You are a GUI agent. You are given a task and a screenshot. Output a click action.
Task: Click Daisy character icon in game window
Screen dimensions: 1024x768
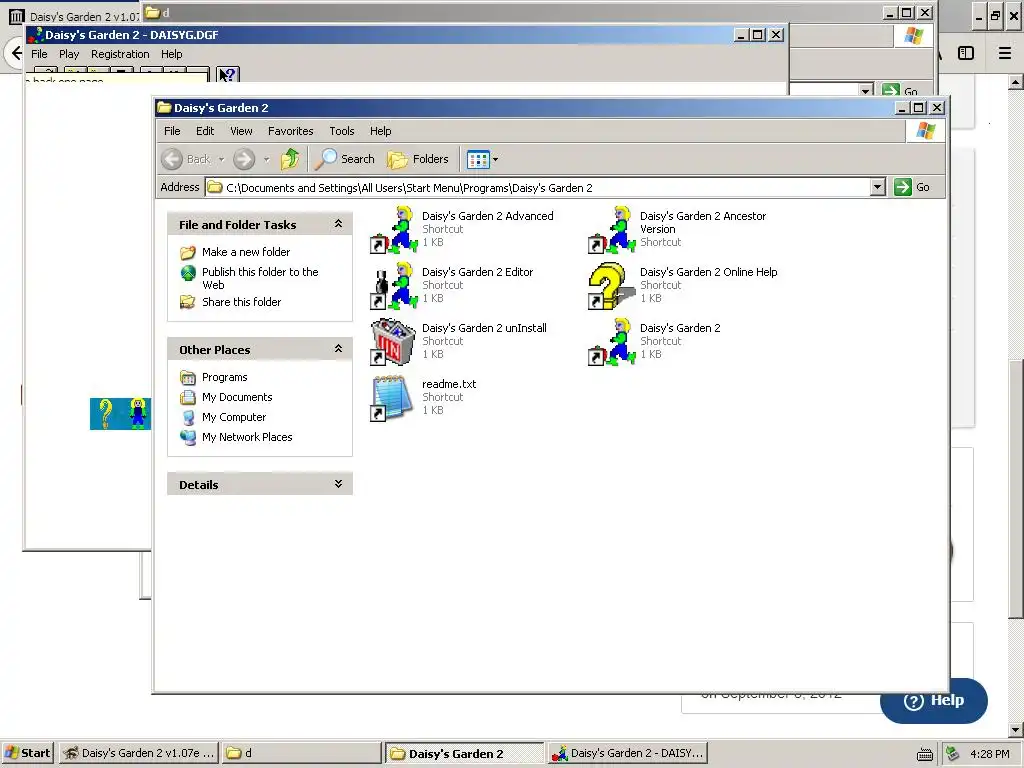pos(137,414)
